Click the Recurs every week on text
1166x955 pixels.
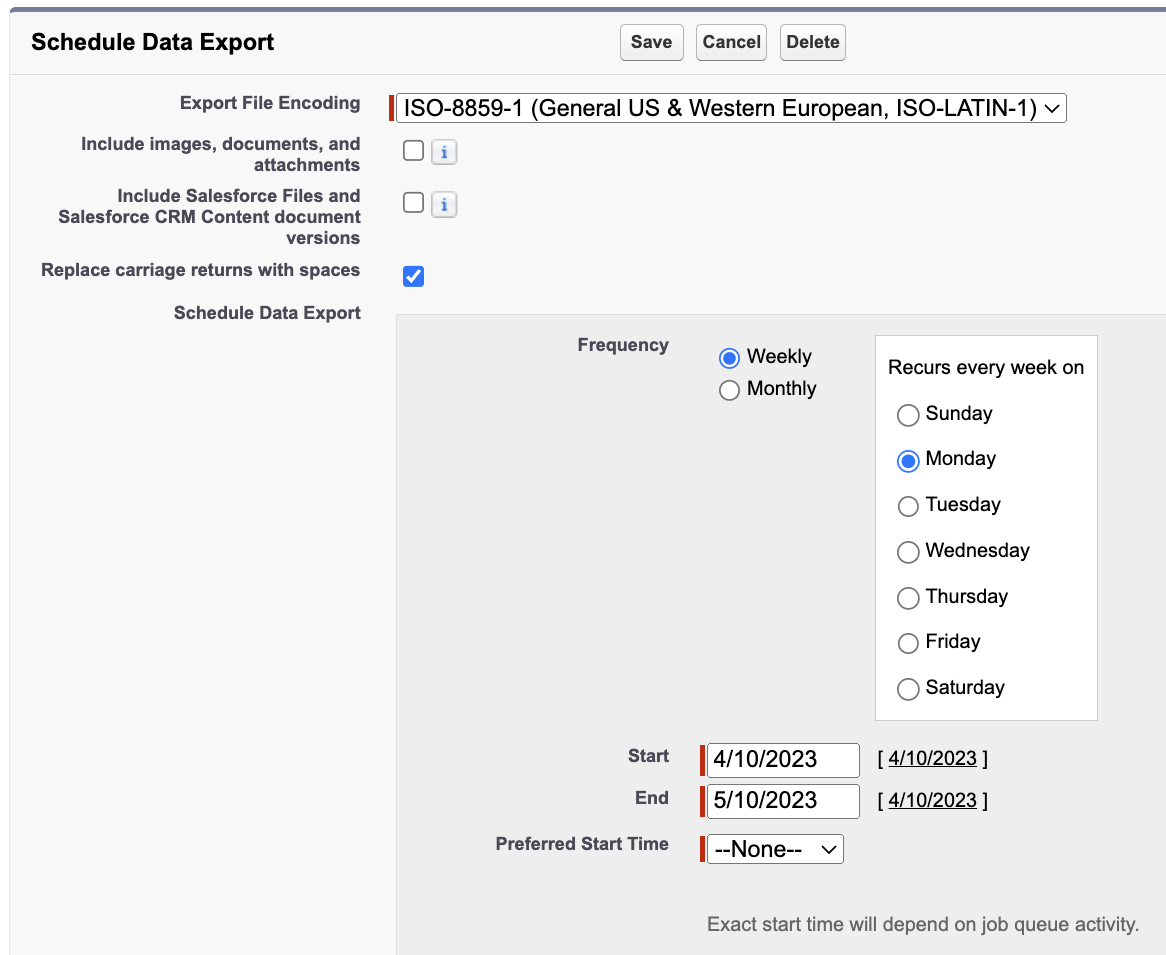click(x=985, y=367)
